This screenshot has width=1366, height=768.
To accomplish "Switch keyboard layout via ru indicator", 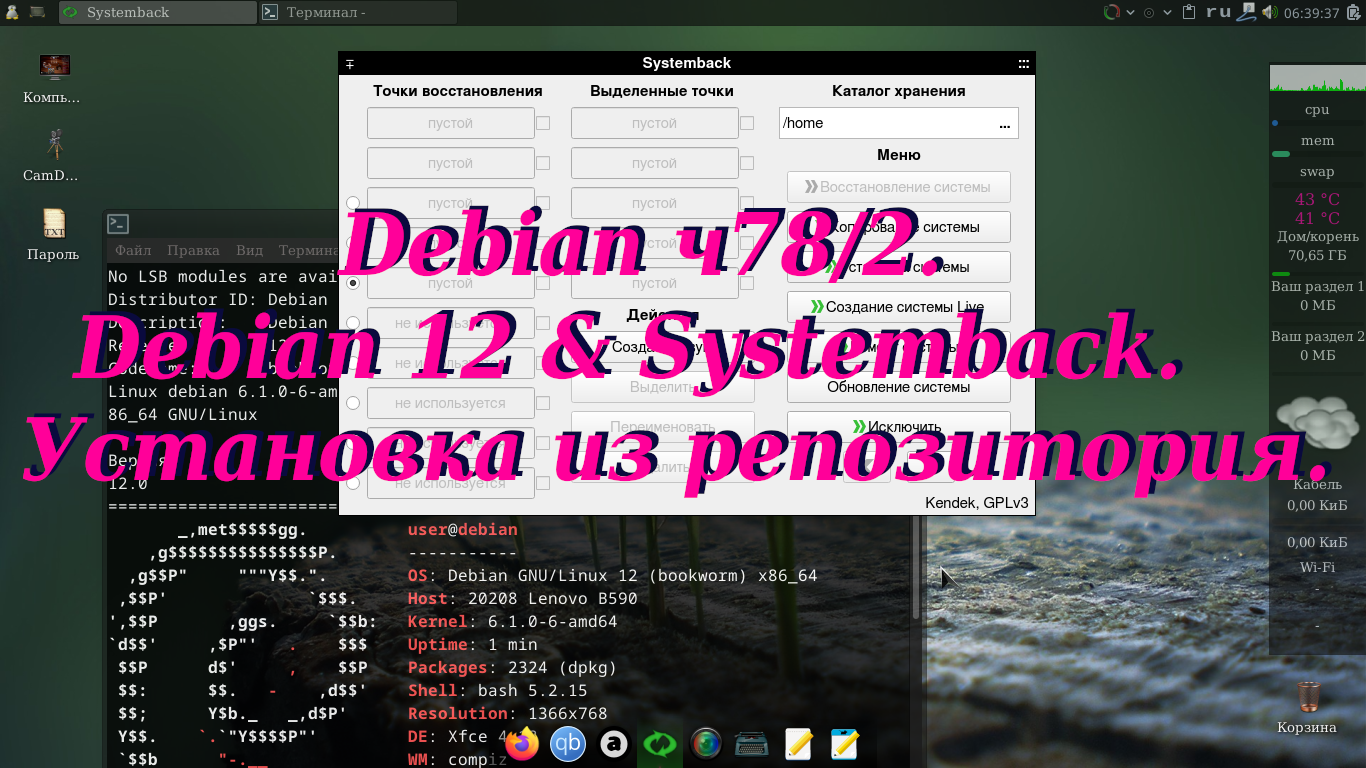I will click(1218, 12).
